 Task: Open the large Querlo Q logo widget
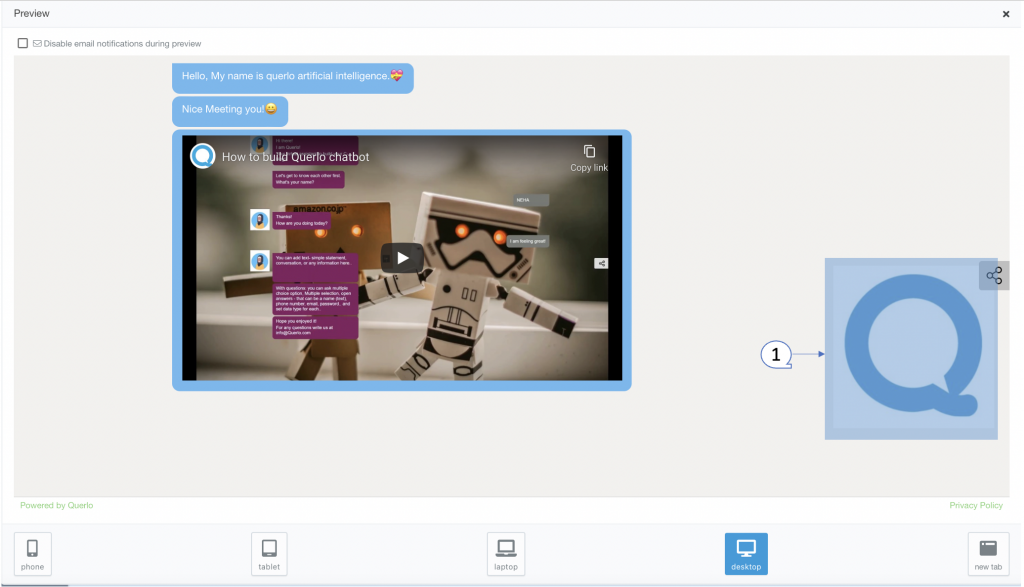click(911, 349)
